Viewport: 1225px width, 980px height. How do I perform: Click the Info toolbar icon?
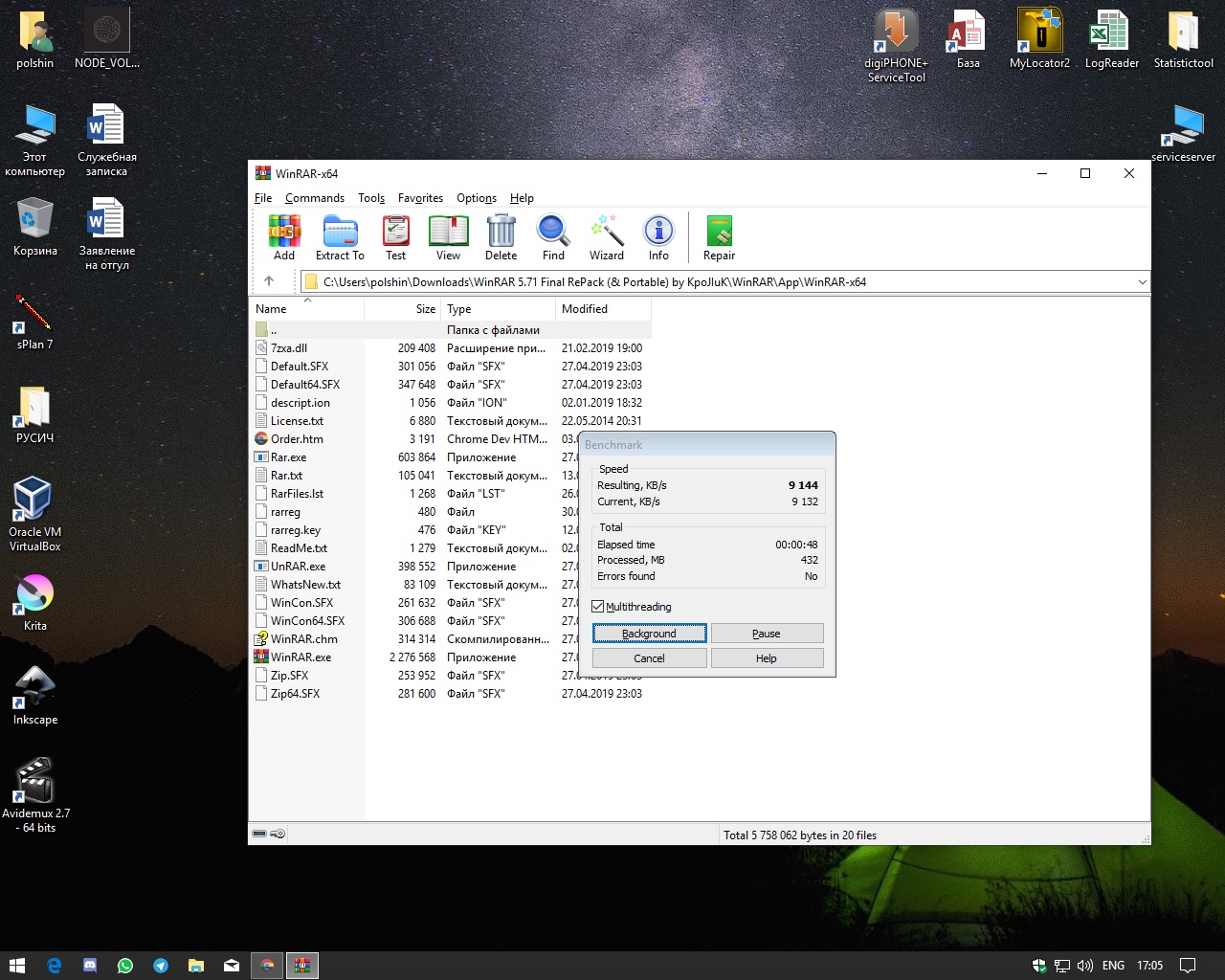[658, 233]
